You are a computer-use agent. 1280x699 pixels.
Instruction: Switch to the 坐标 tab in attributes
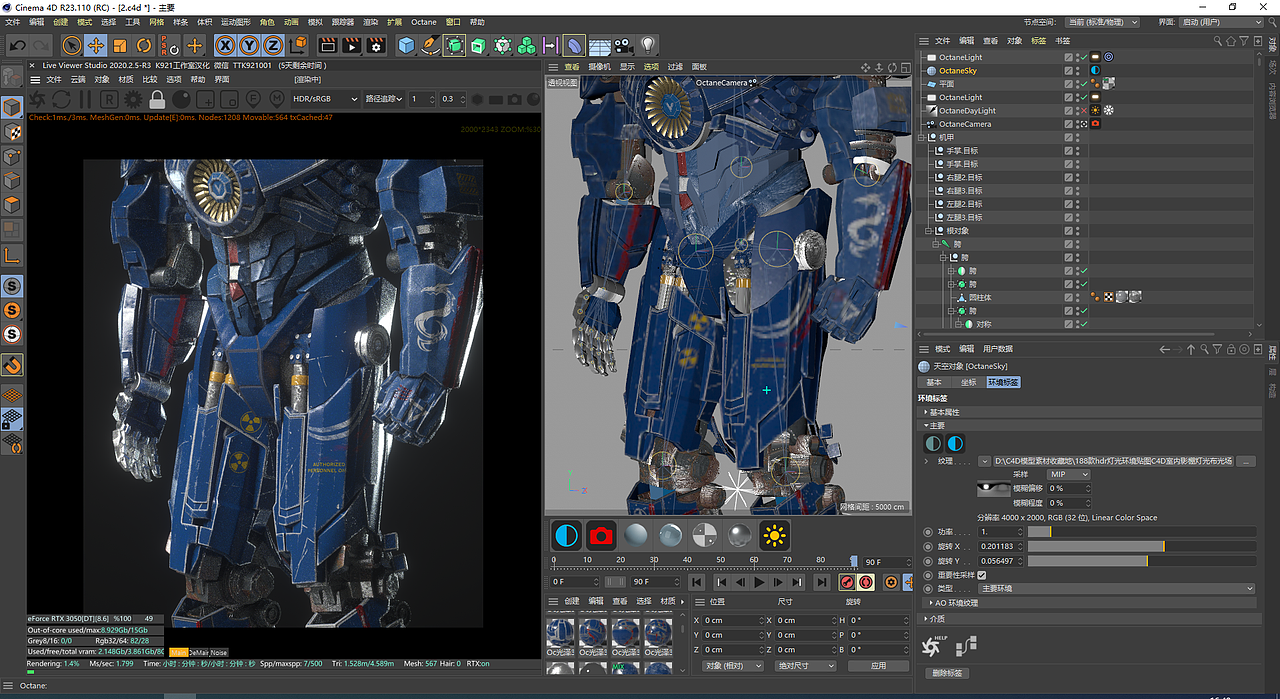click(968, 382)
